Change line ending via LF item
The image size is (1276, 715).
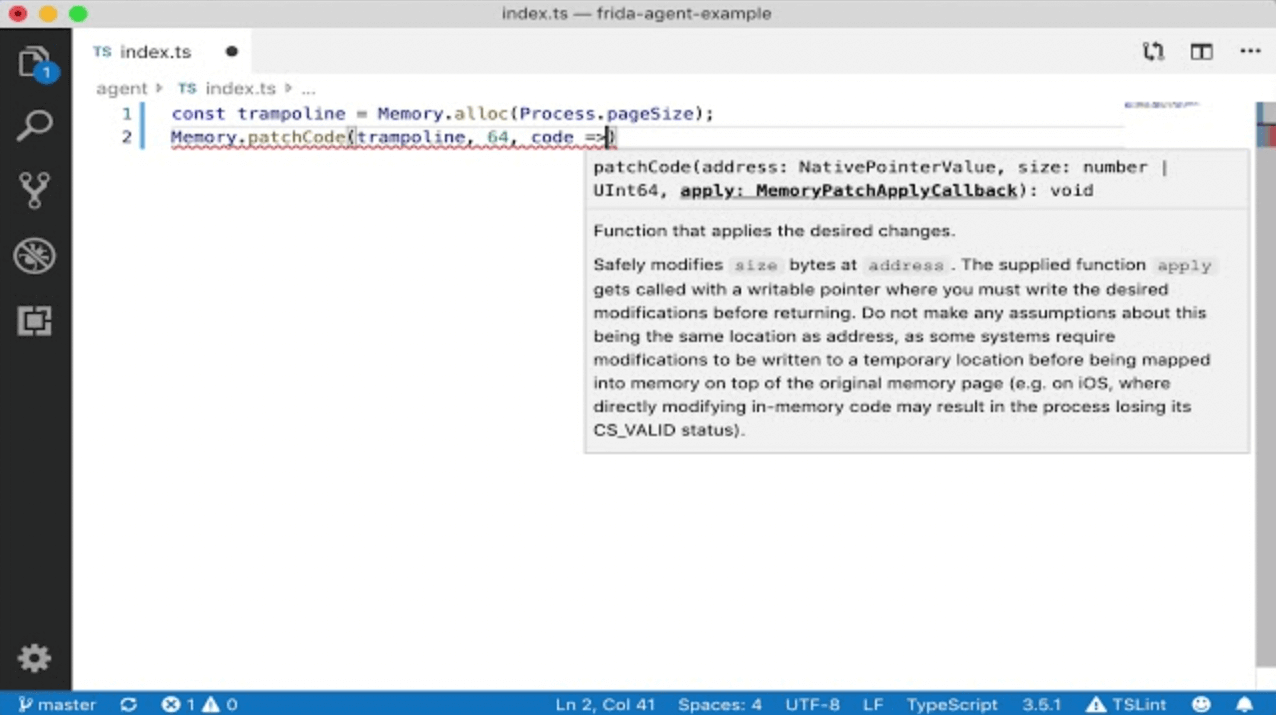pyautogui.click(x=873, y=704)
